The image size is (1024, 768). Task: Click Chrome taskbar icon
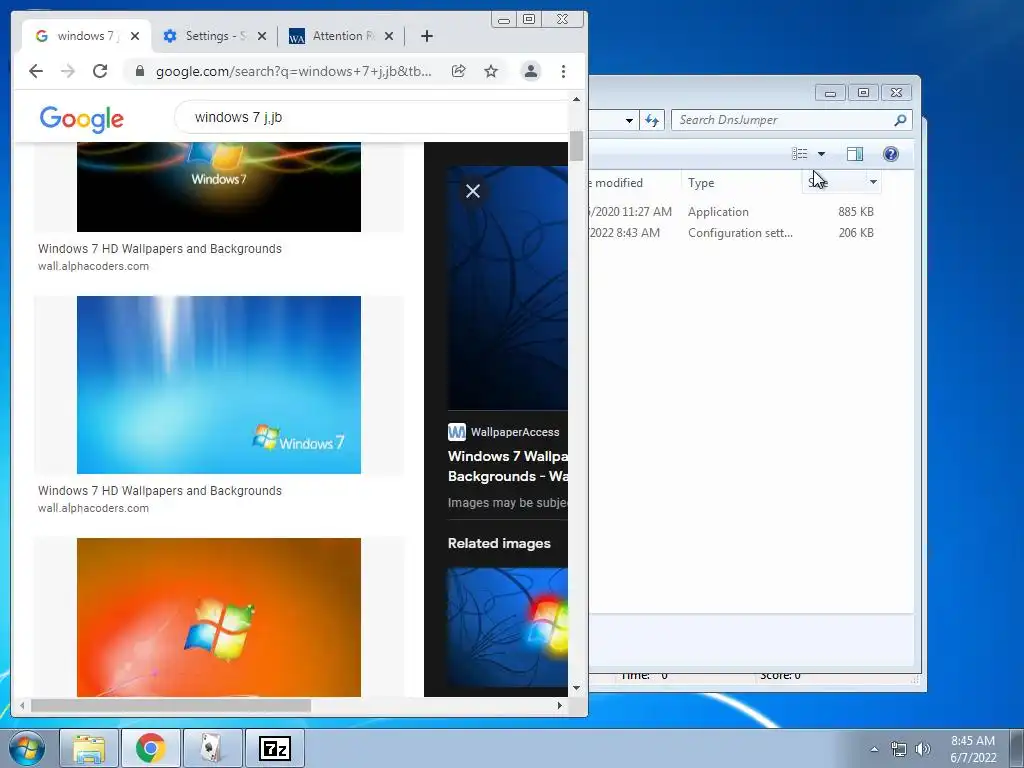(150, 748)
